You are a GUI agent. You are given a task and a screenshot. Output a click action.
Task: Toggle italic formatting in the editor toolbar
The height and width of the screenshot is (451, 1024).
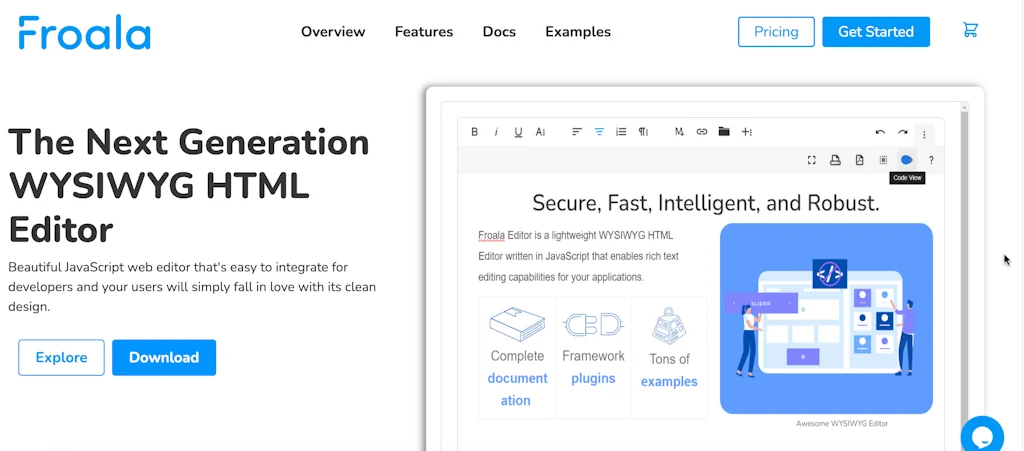pyautogui.click(x=496, y=132)
